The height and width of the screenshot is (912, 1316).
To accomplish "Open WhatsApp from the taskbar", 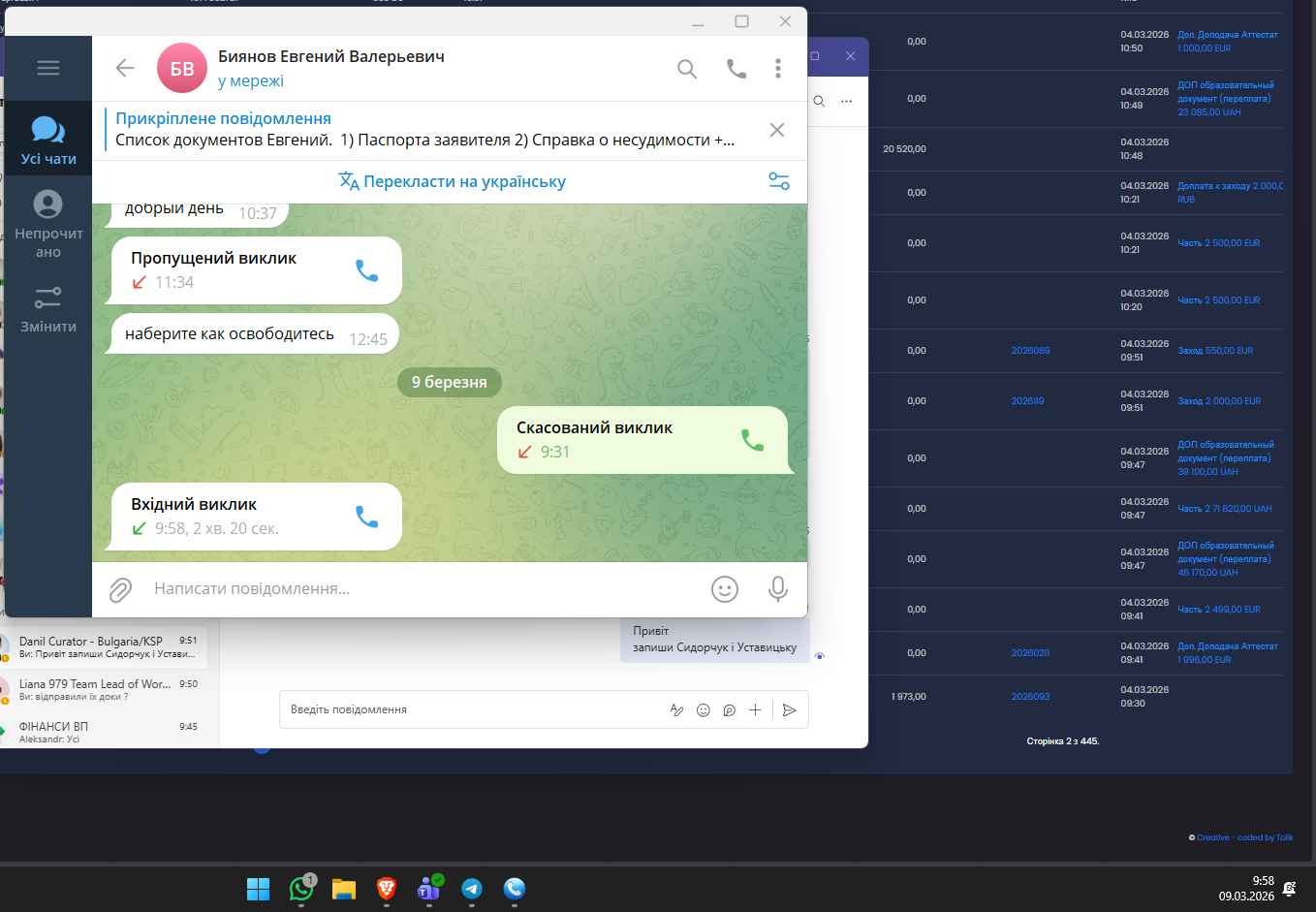I will (301, 889).
